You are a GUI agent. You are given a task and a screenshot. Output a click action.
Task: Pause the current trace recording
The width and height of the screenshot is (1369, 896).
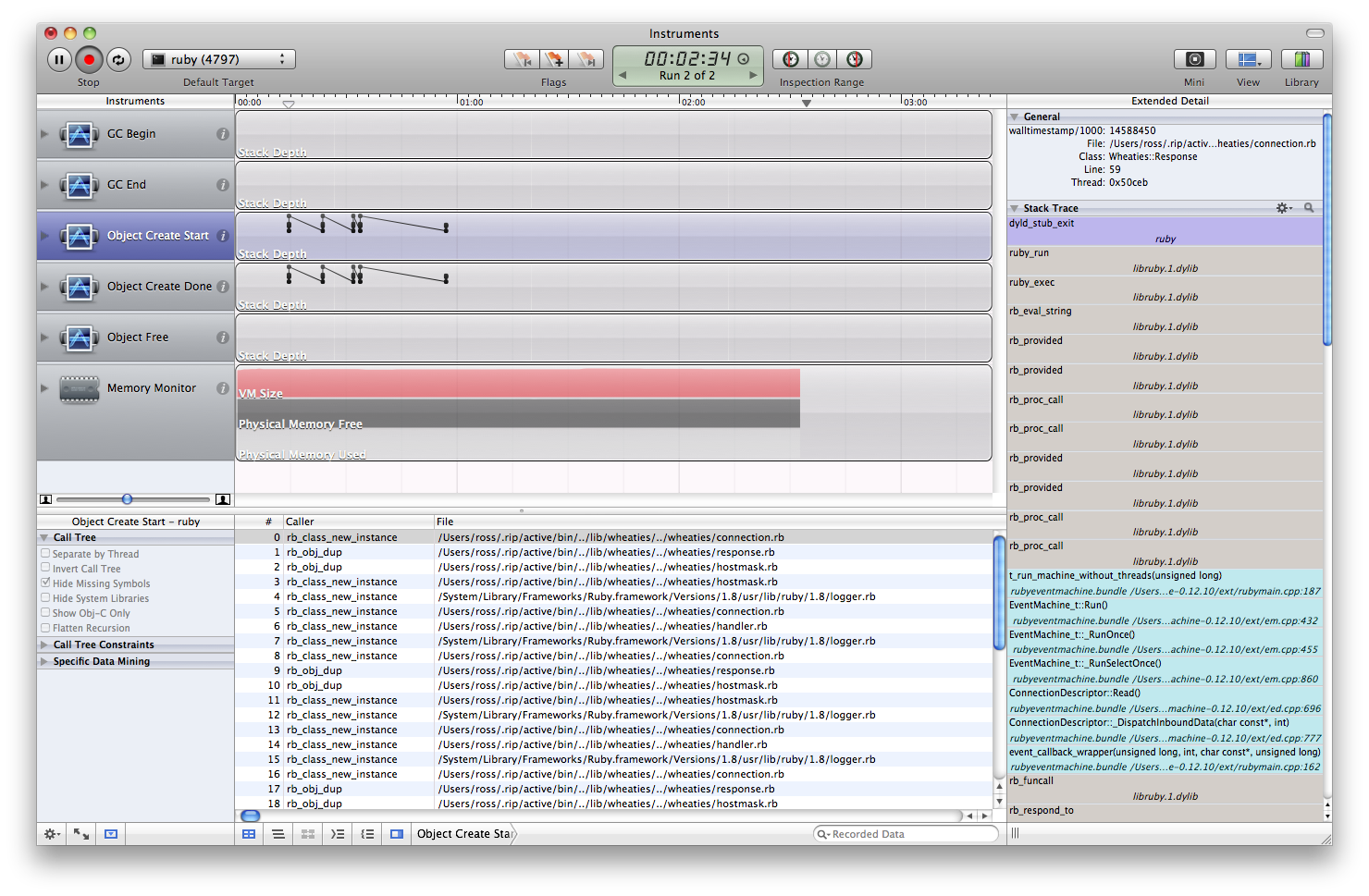click(x=59, y=60)
